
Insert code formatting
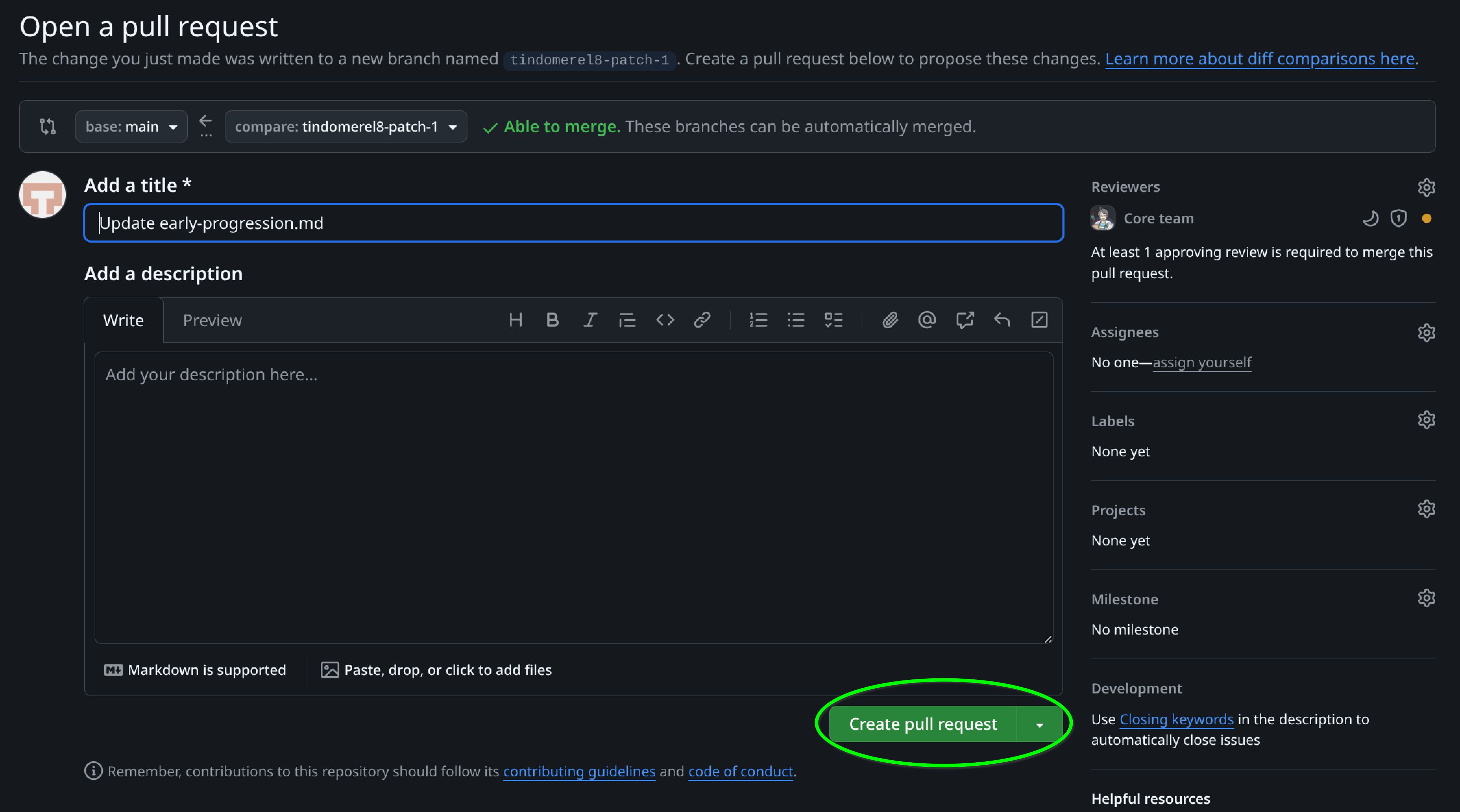665,320
